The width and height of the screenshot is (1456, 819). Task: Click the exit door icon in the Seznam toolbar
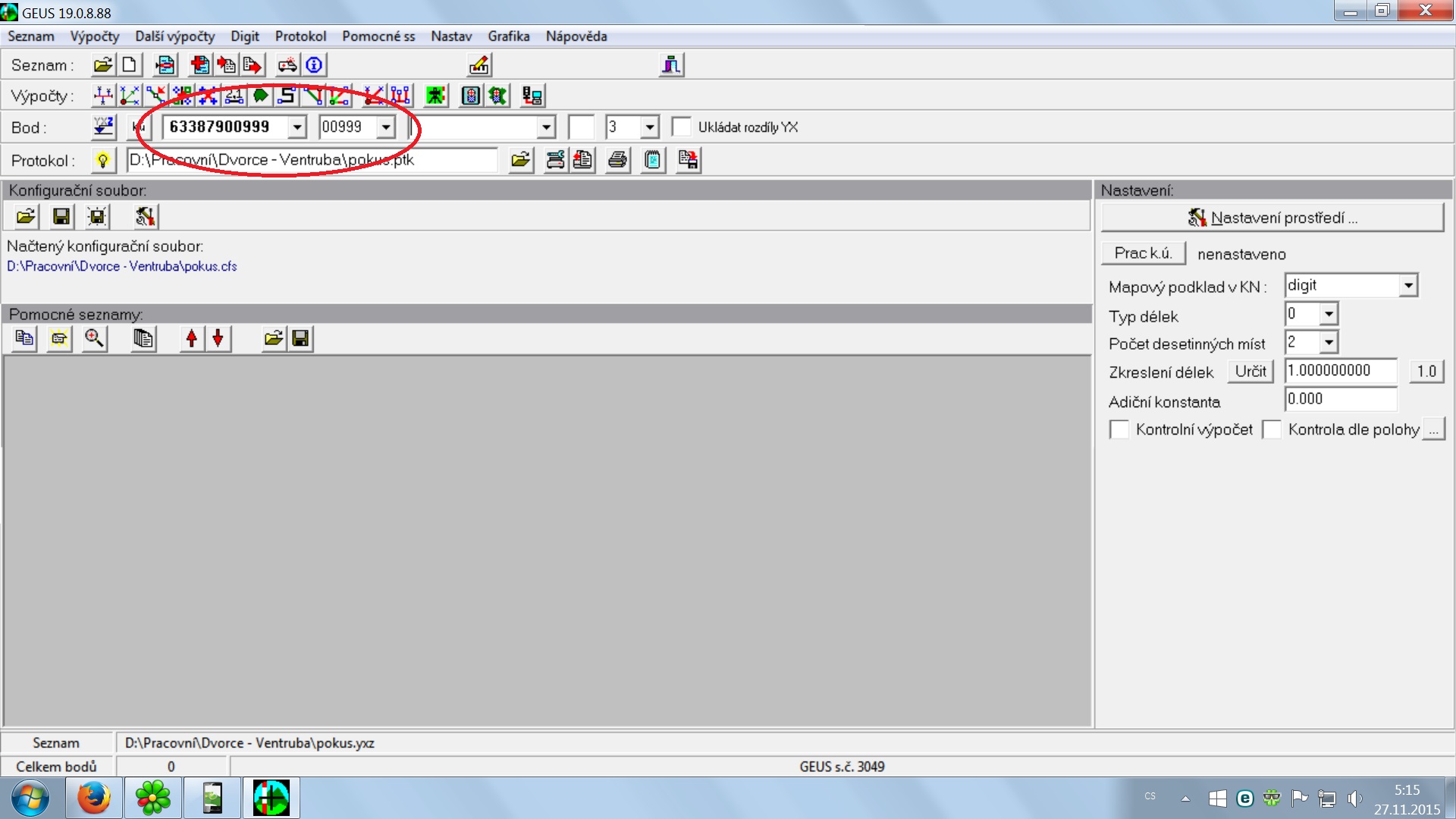point(671,65)
